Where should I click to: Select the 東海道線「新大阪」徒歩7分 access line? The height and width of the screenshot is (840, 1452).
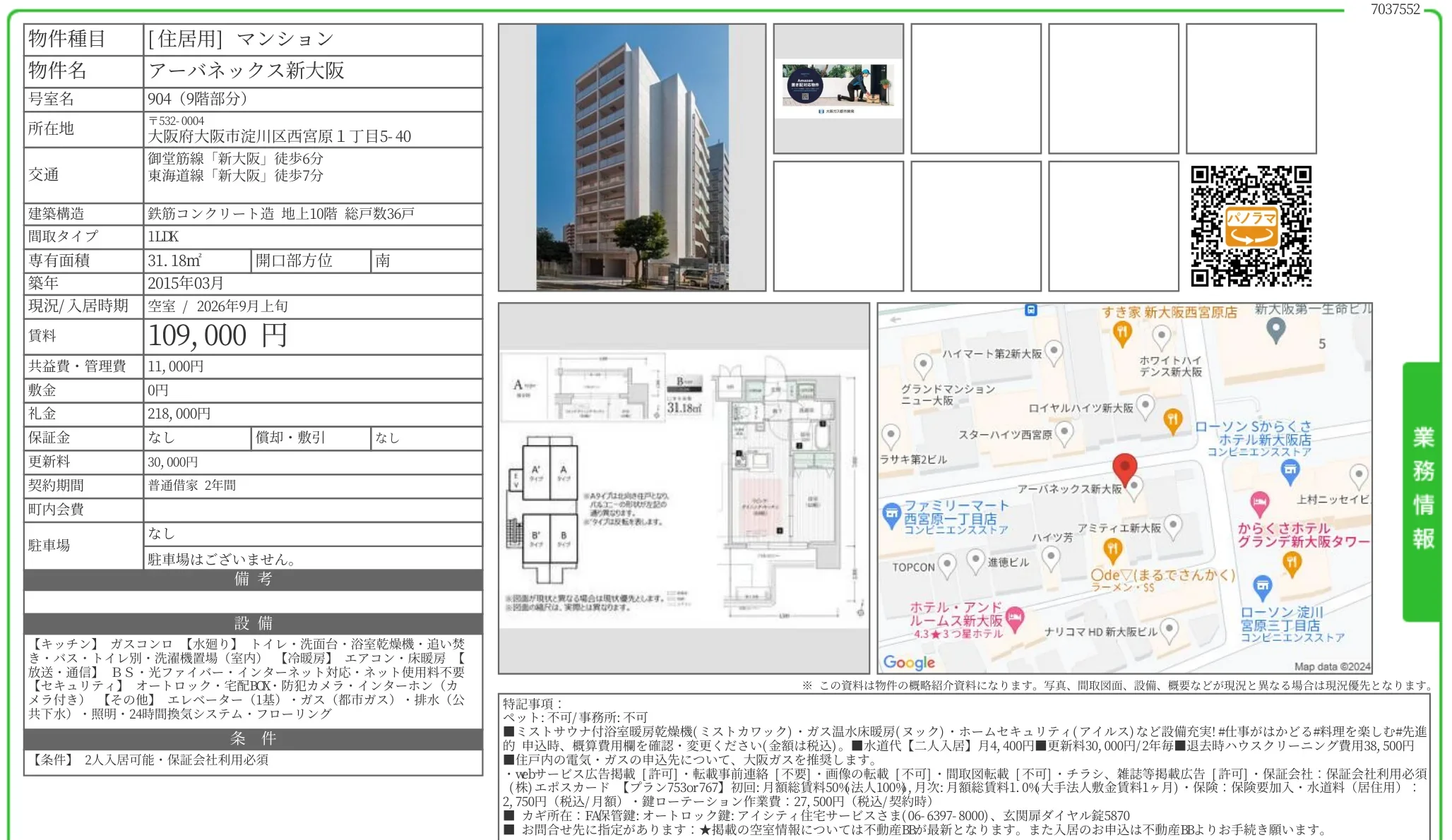pos(236,175)
